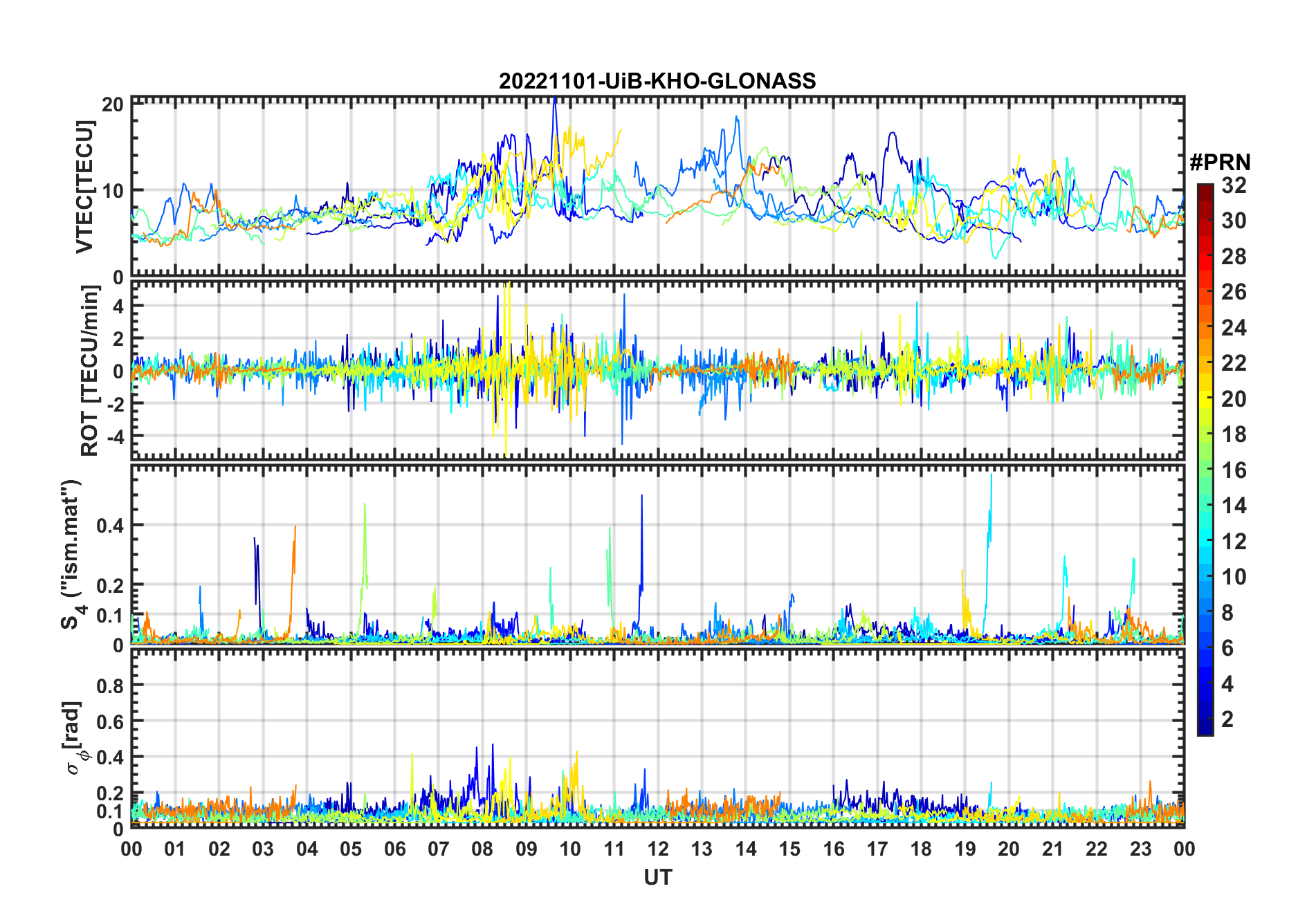Click the cyan S4 spike peak after 19 UT
The image size is (1316, 920).
pos(991,475)
